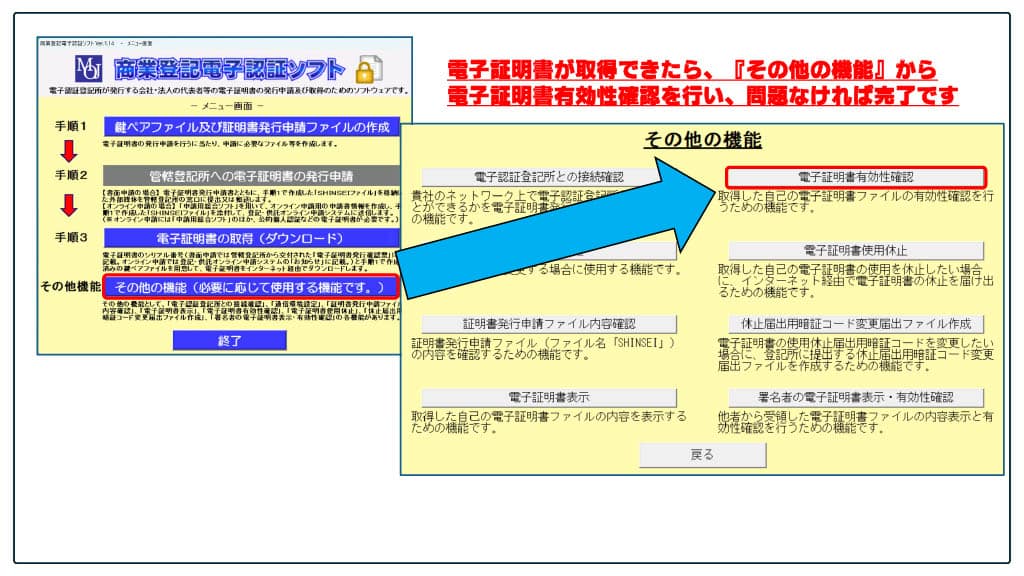
Task: Open 署名者の電子証明書表示・有効性確認
Action: point(855,397)
